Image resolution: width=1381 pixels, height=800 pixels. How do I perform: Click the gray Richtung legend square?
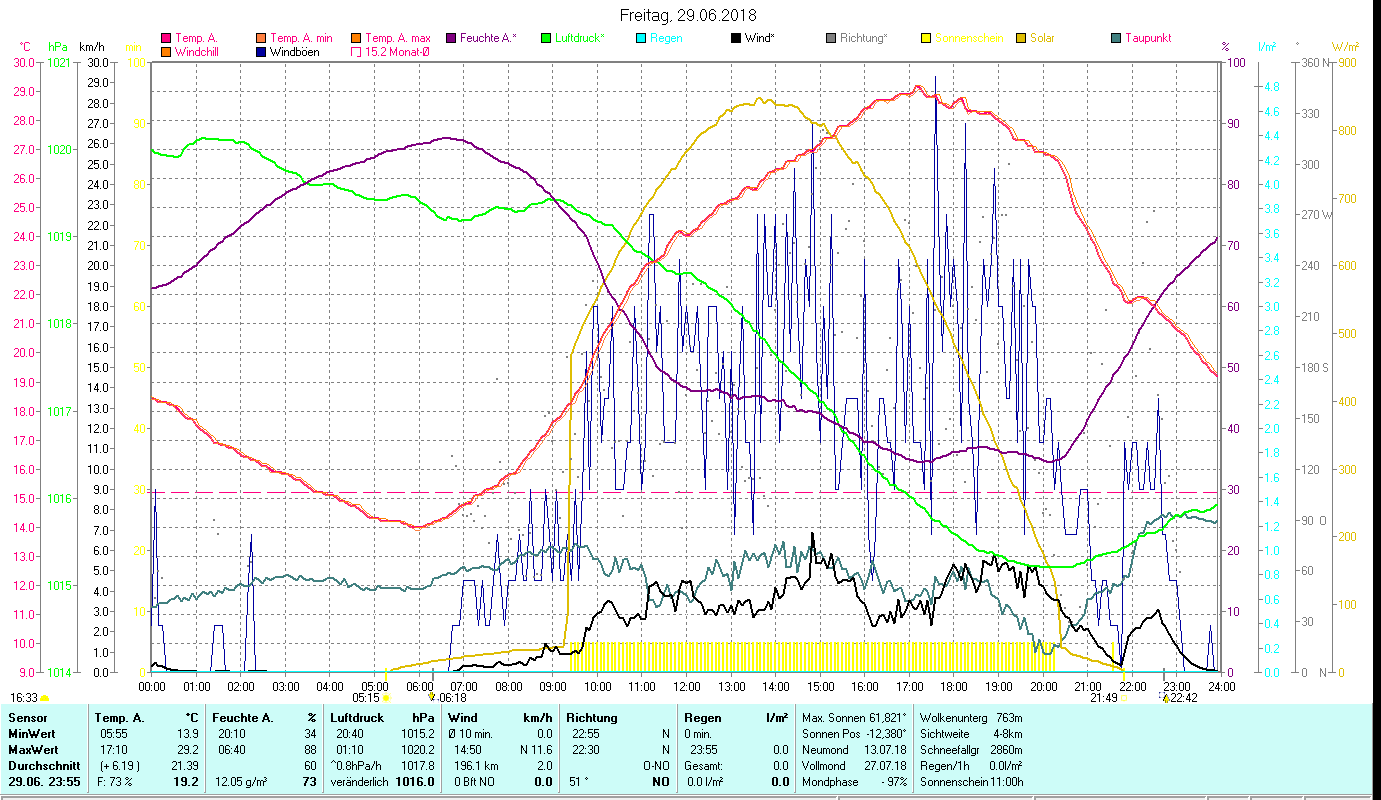click(831, 38)
